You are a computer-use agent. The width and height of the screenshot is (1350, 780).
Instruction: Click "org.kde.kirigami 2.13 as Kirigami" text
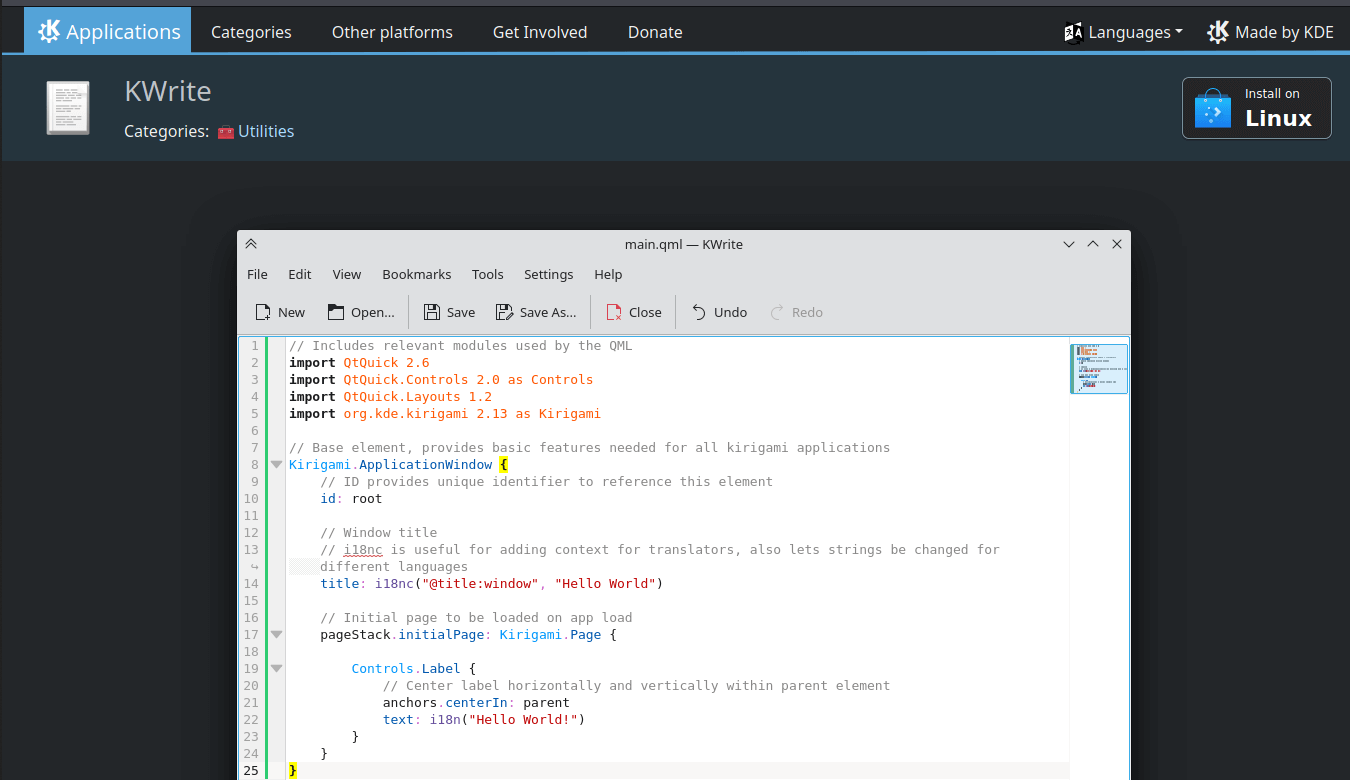(x=472, y=414)
